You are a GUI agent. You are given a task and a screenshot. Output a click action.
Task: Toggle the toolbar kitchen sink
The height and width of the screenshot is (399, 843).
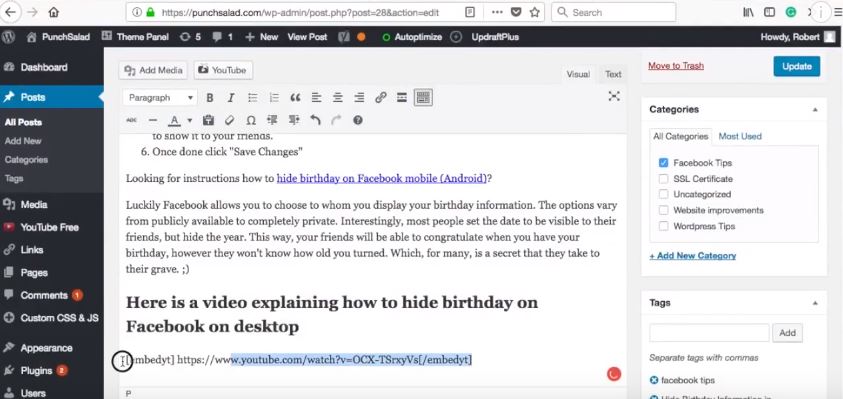[x=423, y=98]
